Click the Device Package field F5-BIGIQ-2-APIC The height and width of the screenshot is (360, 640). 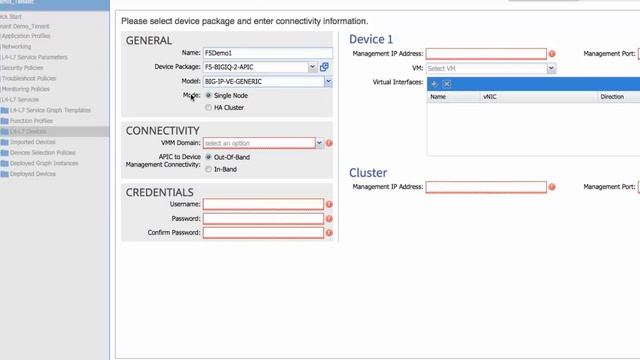tap(256, 67)
